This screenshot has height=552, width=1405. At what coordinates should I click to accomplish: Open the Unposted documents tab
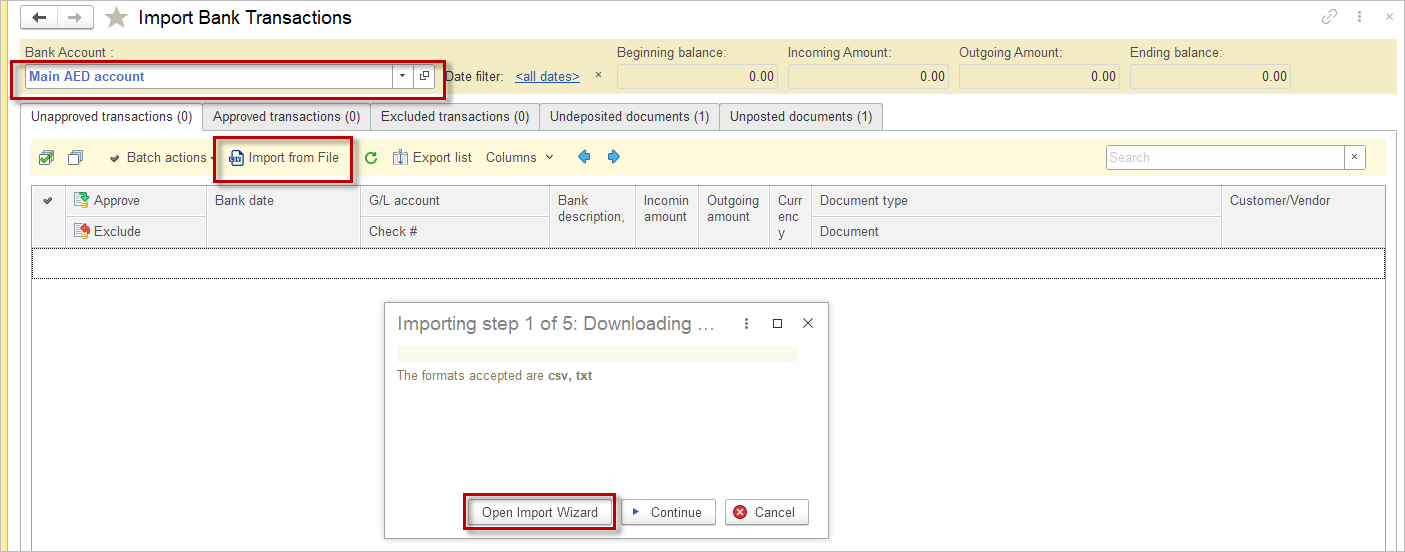pyautogui.click(x=800, y=117)
